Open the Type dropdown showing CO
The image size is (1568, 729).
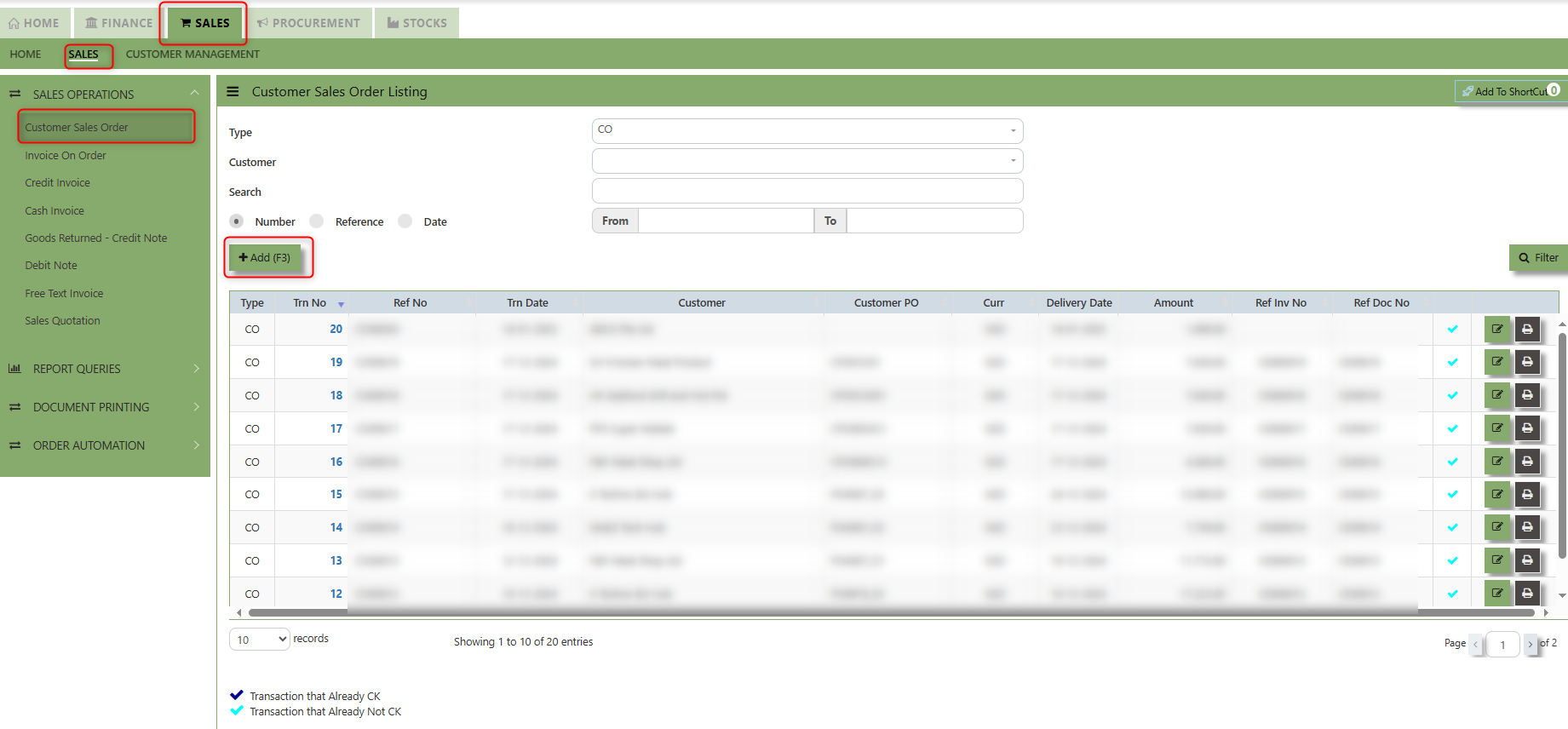(x=807, y=130)
